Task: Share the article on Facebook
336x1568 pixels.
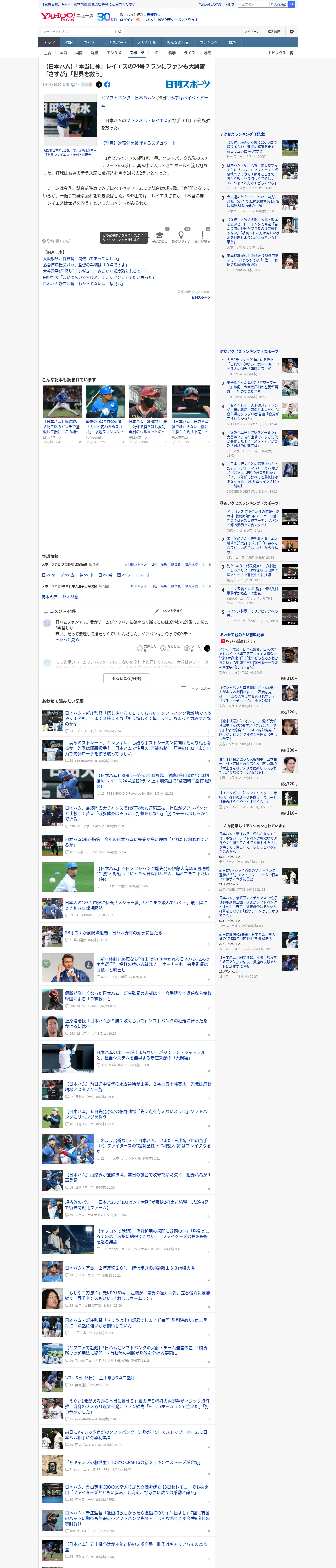Action: 107,85
